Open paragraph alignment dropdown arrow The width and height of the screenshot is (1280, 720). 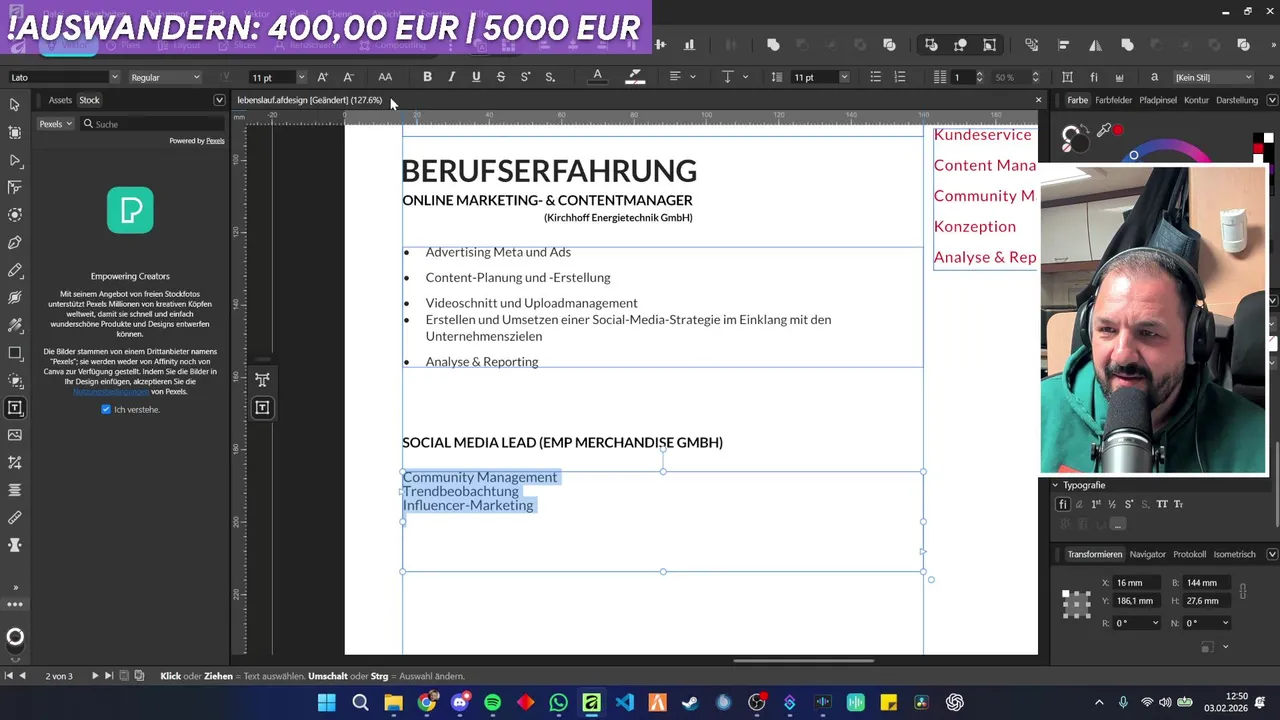(x=692, y=77)
